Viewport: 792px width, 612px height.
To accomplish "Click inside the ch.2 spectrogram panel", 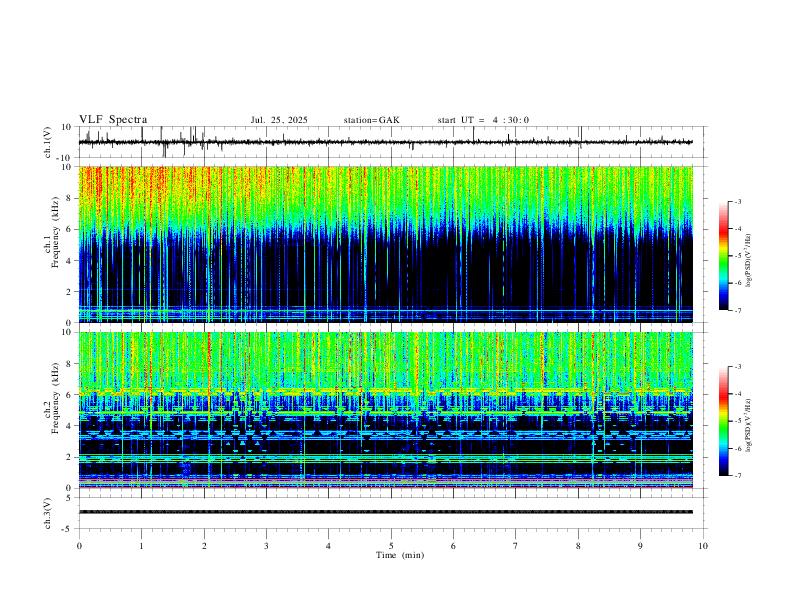I will 385,410.
